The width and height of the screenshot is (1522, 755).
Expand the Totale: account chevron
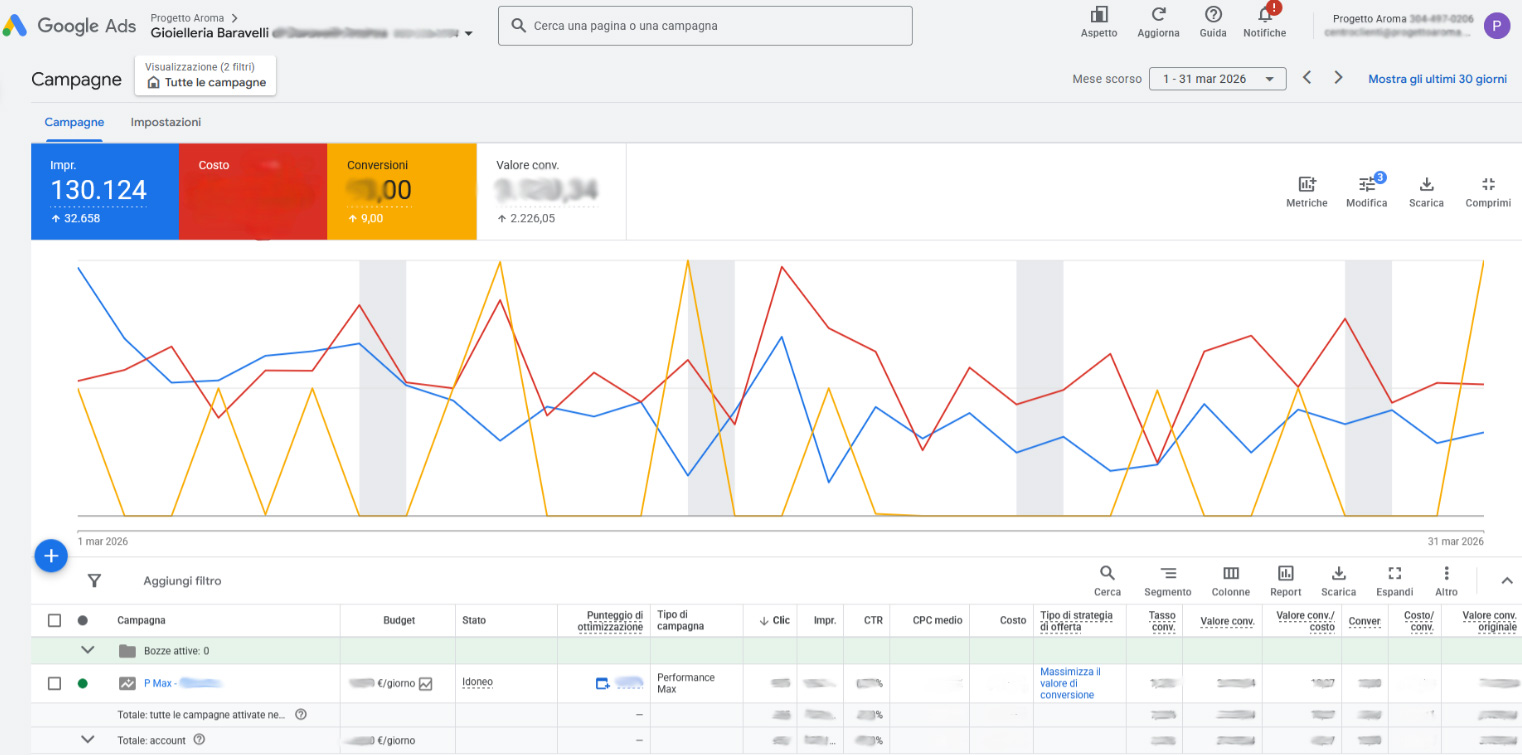tap(88, 740)
